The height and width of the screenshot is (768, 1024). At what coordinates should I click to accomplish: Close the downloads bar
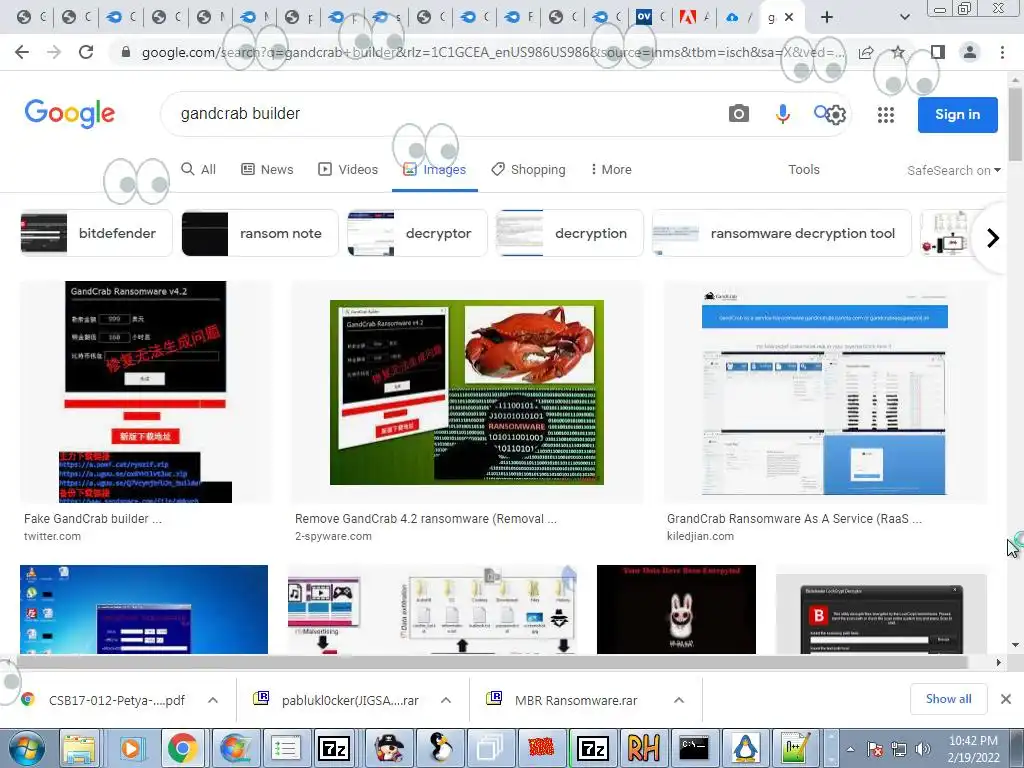1006,699
